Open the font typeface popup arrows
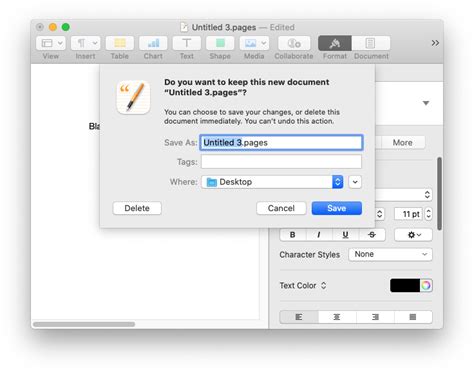 379,214
